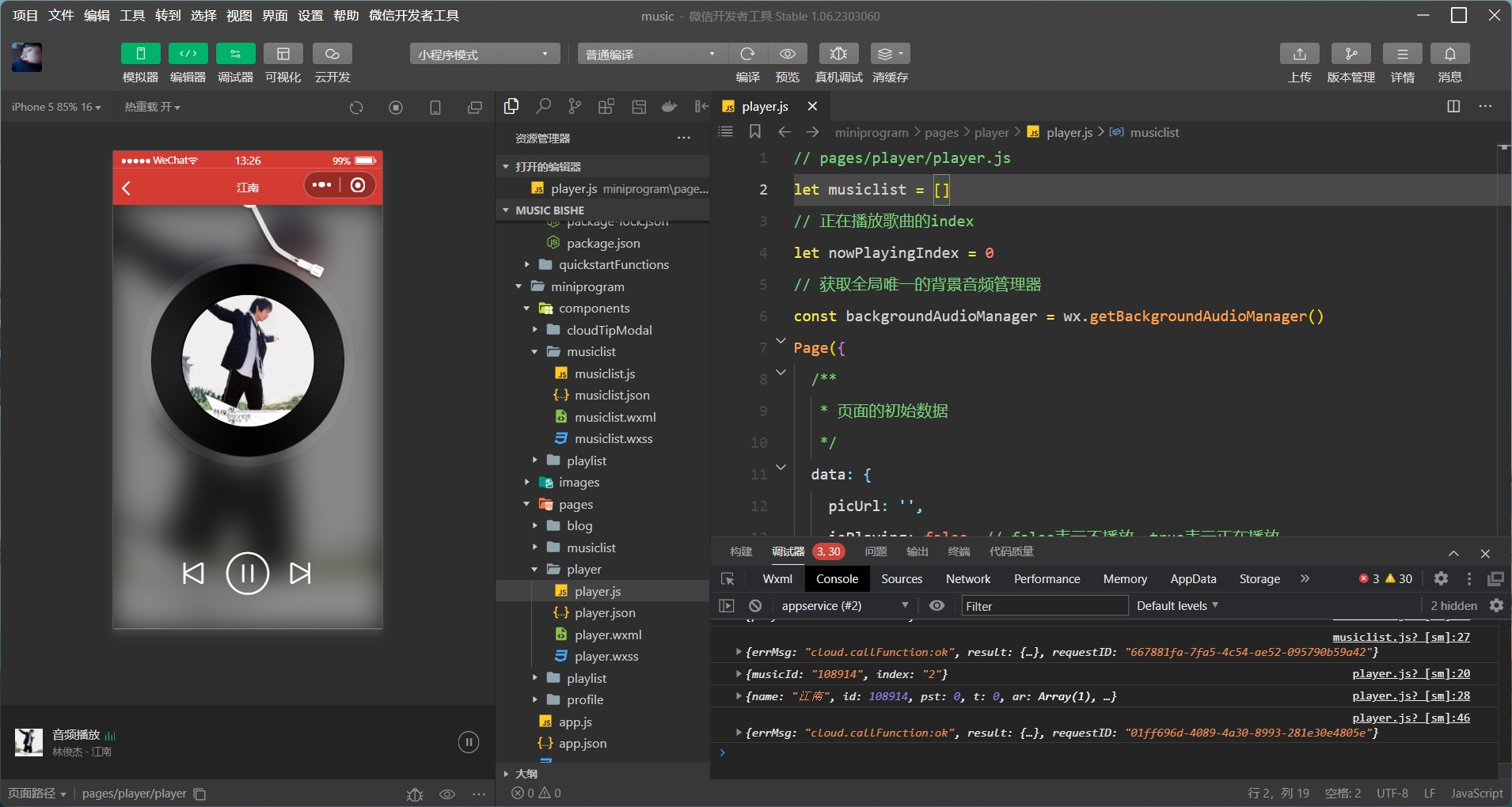The width and height of the screenshot is (1512, 807).
Task: Click the real device debug icon
Action: tap(838, 54)
